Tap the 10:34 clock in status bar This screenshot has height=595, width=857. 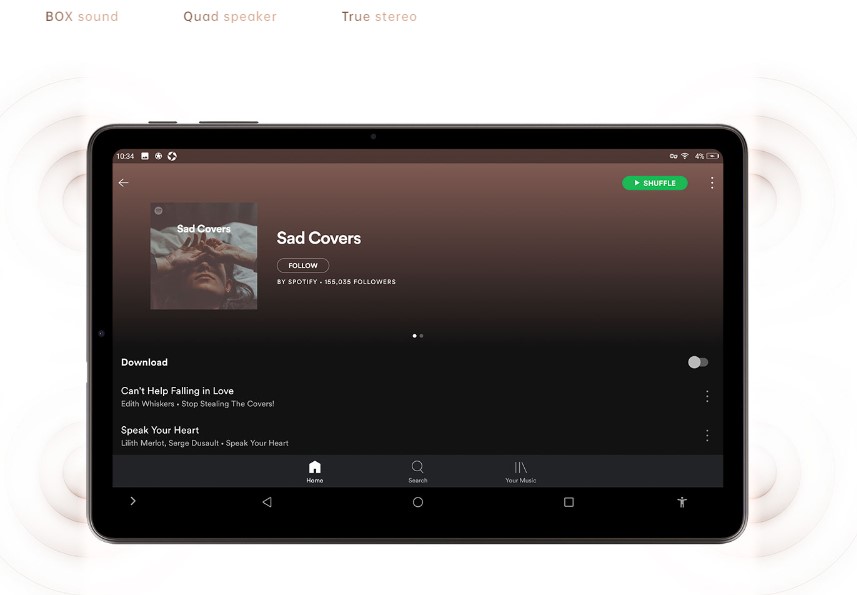click(125, 156)
